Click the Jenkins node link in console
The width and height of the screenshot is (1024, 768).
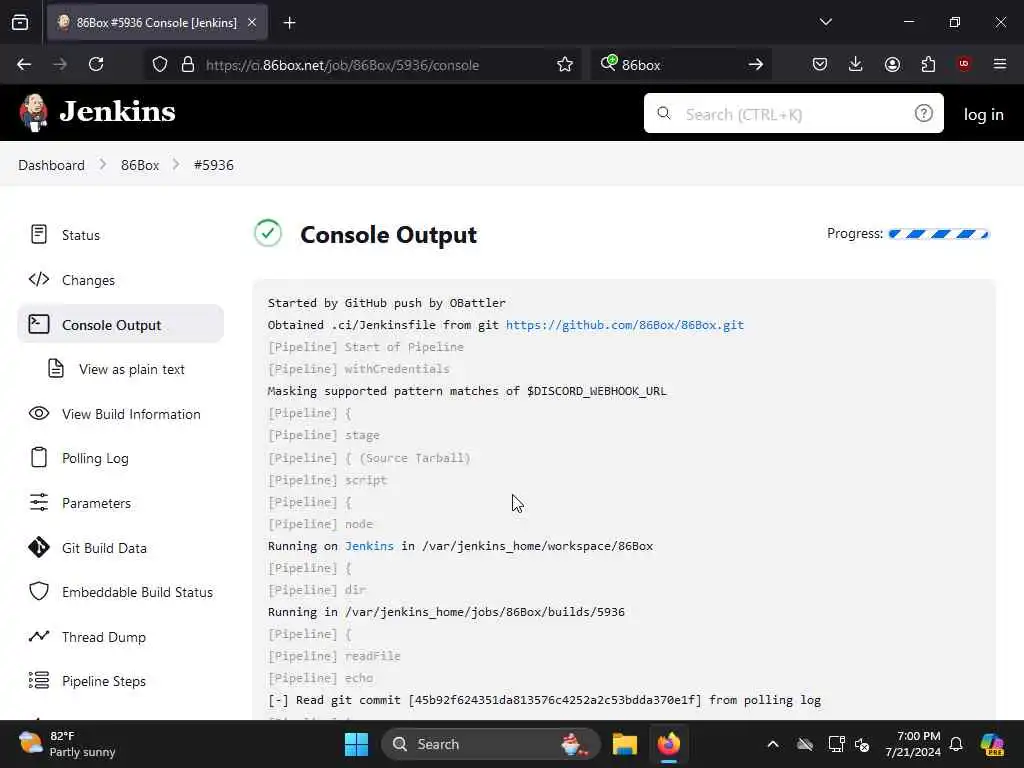pos(370,546)
